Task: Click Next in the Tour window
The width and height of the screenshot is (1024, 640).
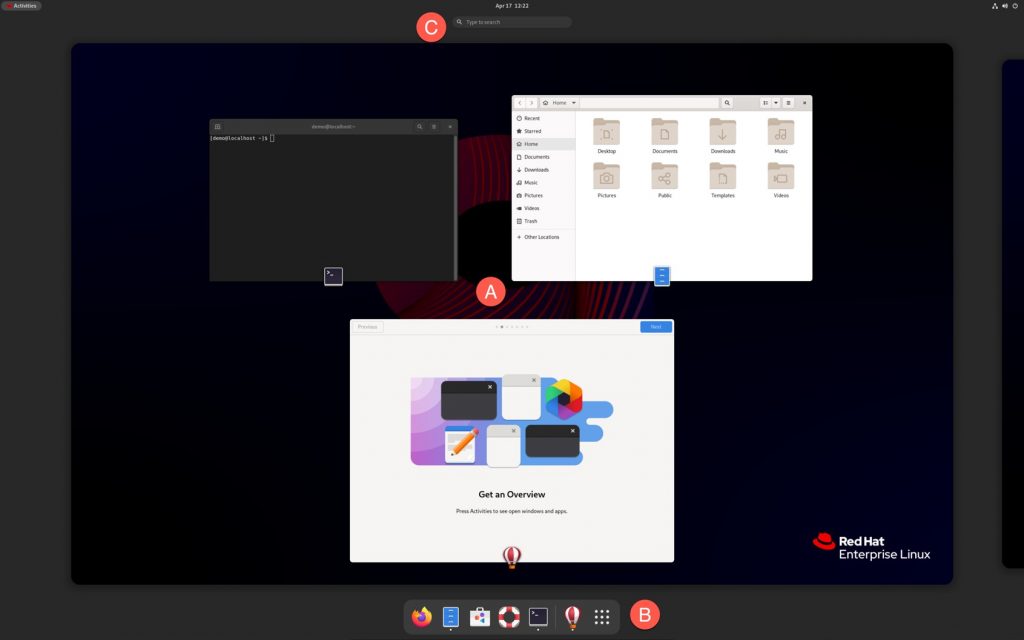Action: pos(656,326)
